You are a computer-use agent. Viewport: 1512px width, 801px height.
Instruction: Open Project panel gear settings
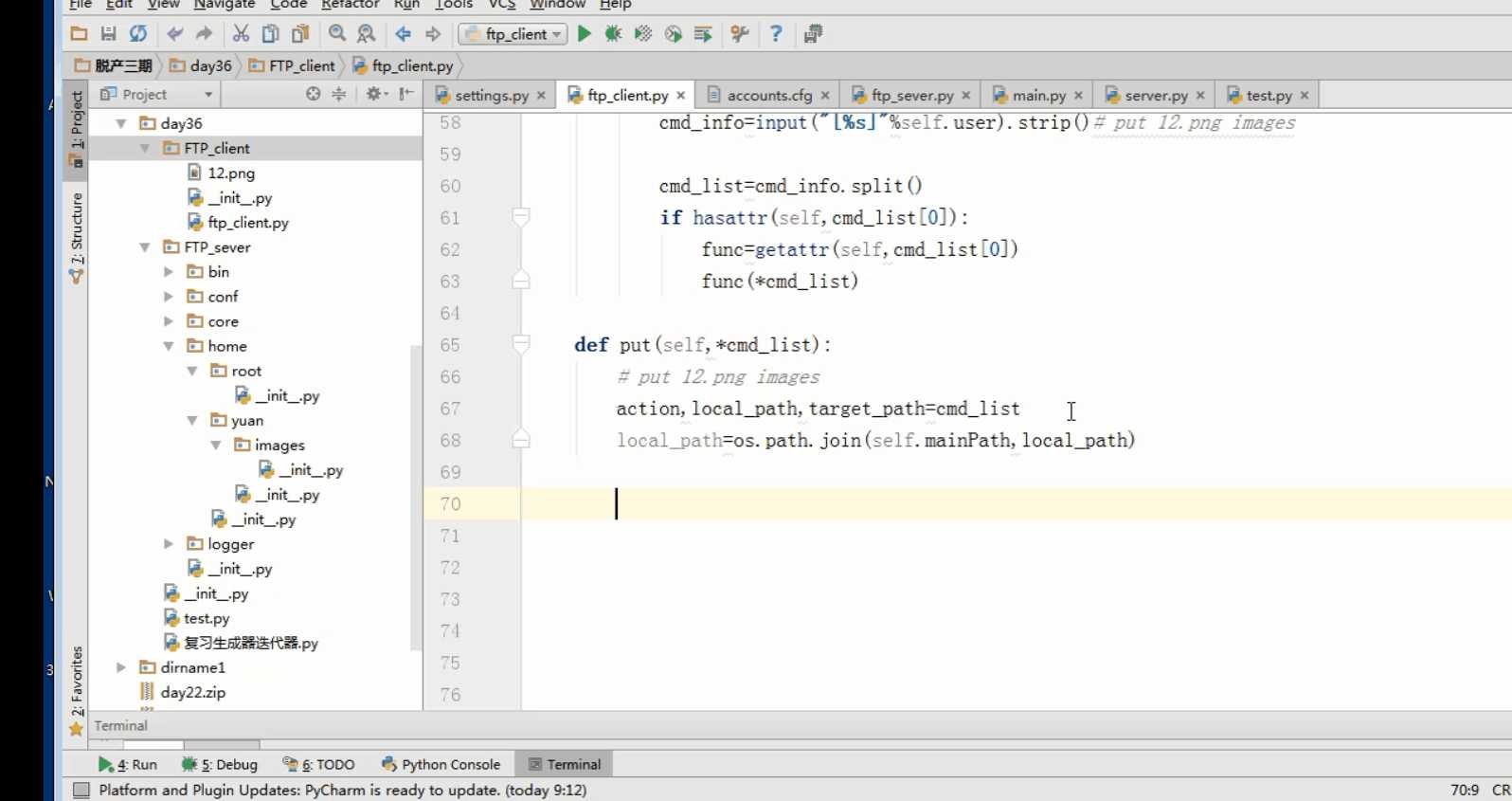click(x=376, y=94)
